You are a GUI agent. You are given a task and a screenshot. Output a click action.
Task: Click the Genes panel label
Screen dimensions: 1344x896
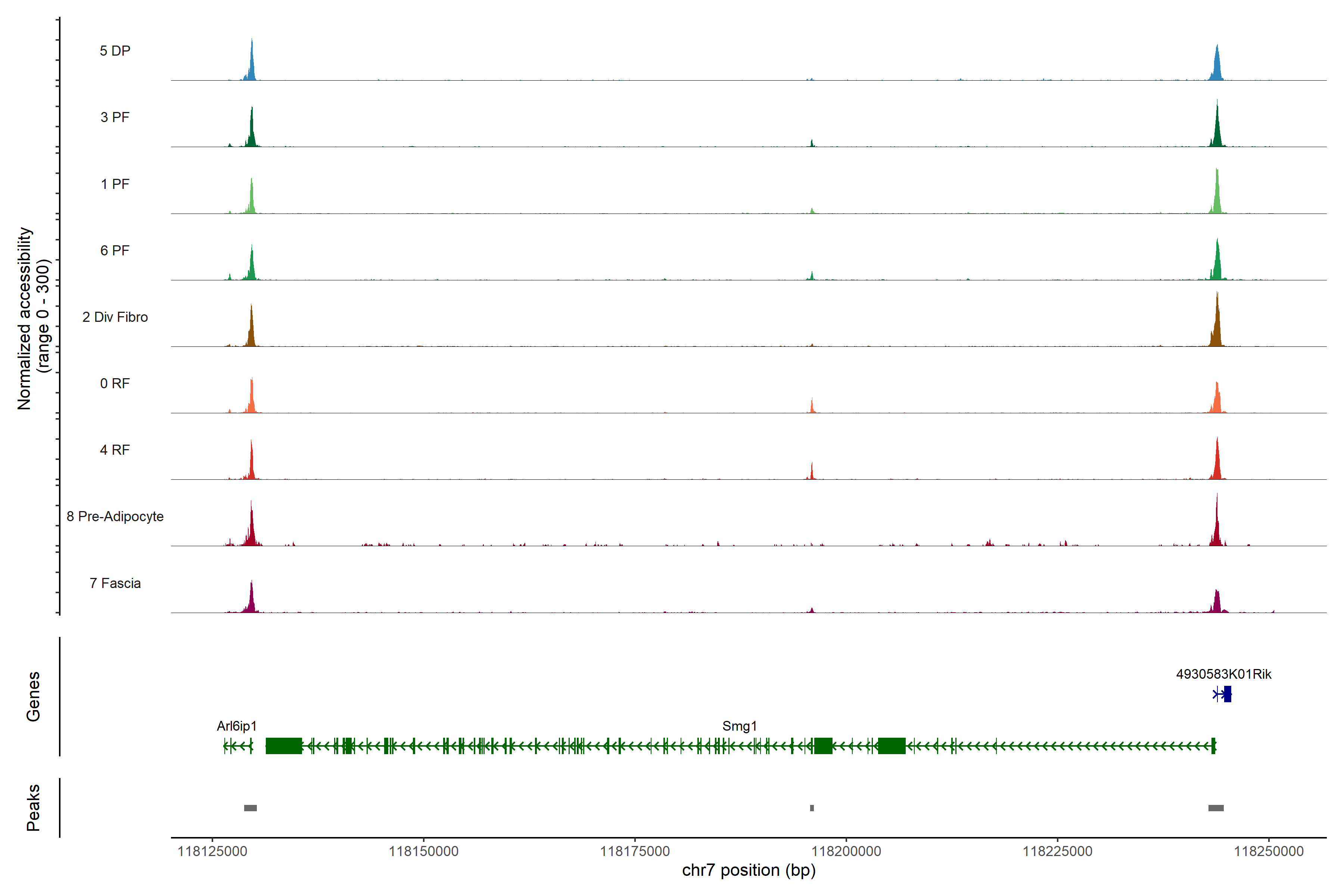(33, 697)
